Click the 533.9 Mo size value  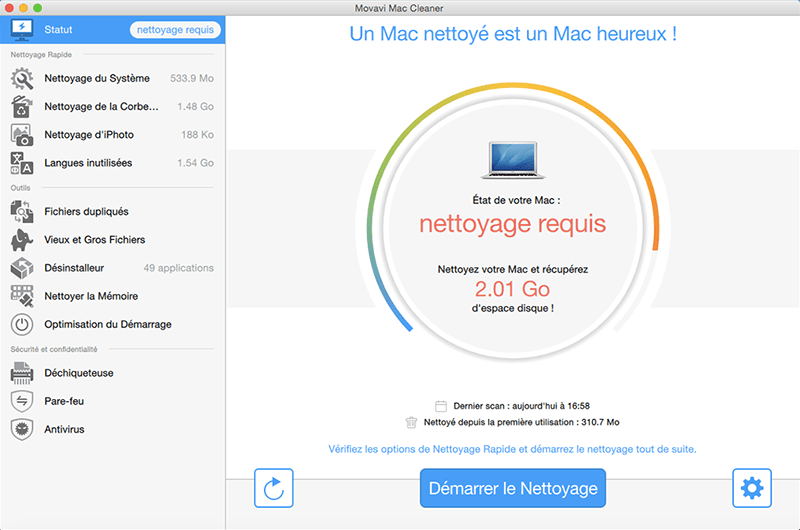[192, 79]
